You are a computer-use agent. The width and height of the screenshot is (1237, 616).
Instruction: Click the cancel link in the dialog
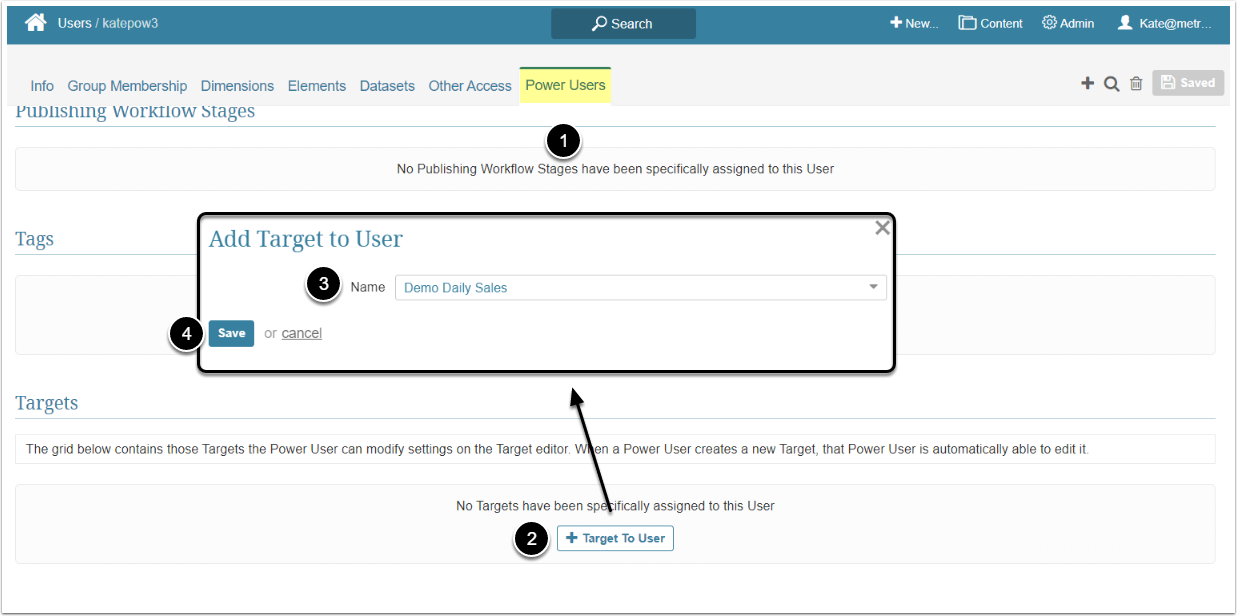(x=302, y=333)
